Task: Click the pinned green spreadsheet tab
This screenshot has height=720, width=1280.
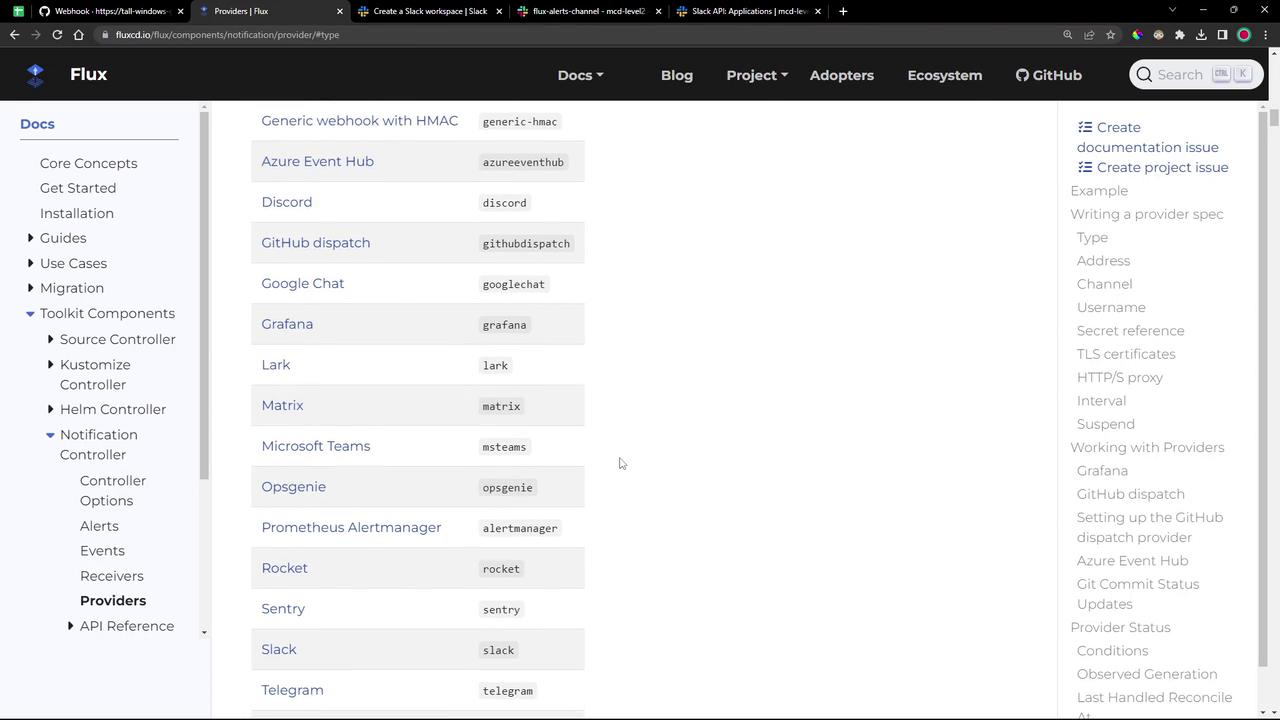Action: click(18, 11)
